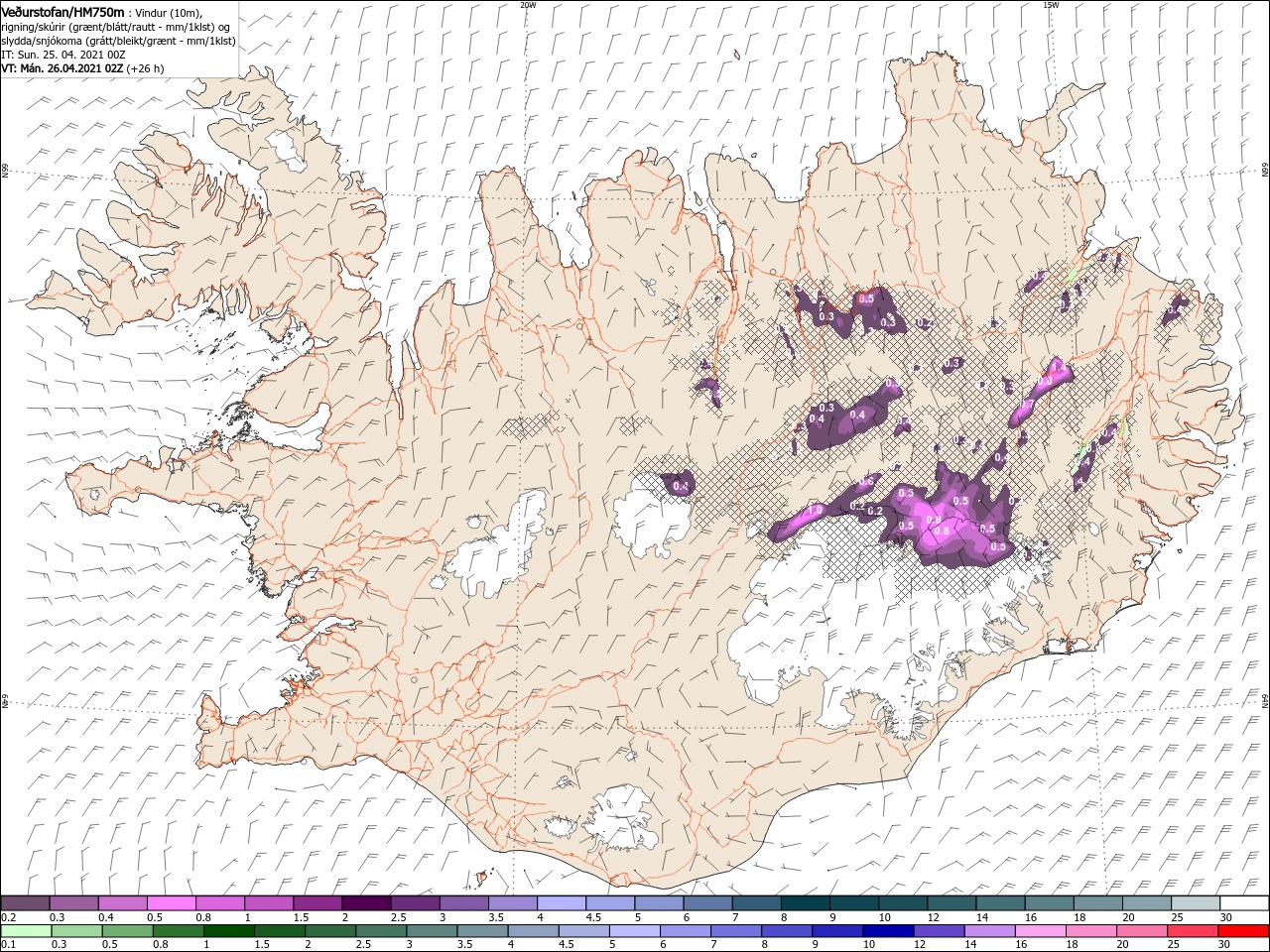Viewport: 1270px width, 952px height.
Task: Click the 0.2 label under the snowfall legend
Action: tap(8, 917)
